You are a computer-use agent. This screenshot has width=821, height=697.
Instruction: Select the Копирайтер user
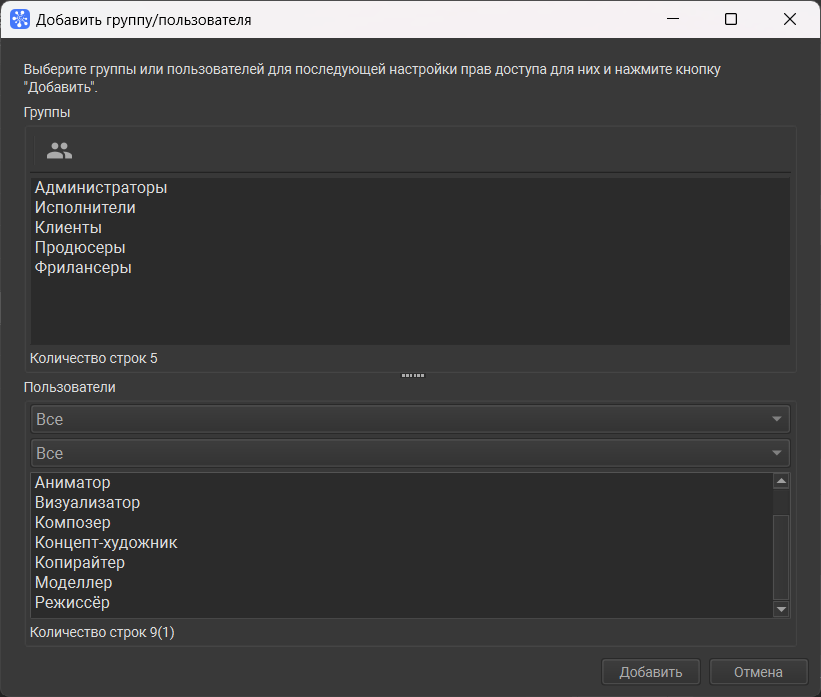[x=402, y=562]
